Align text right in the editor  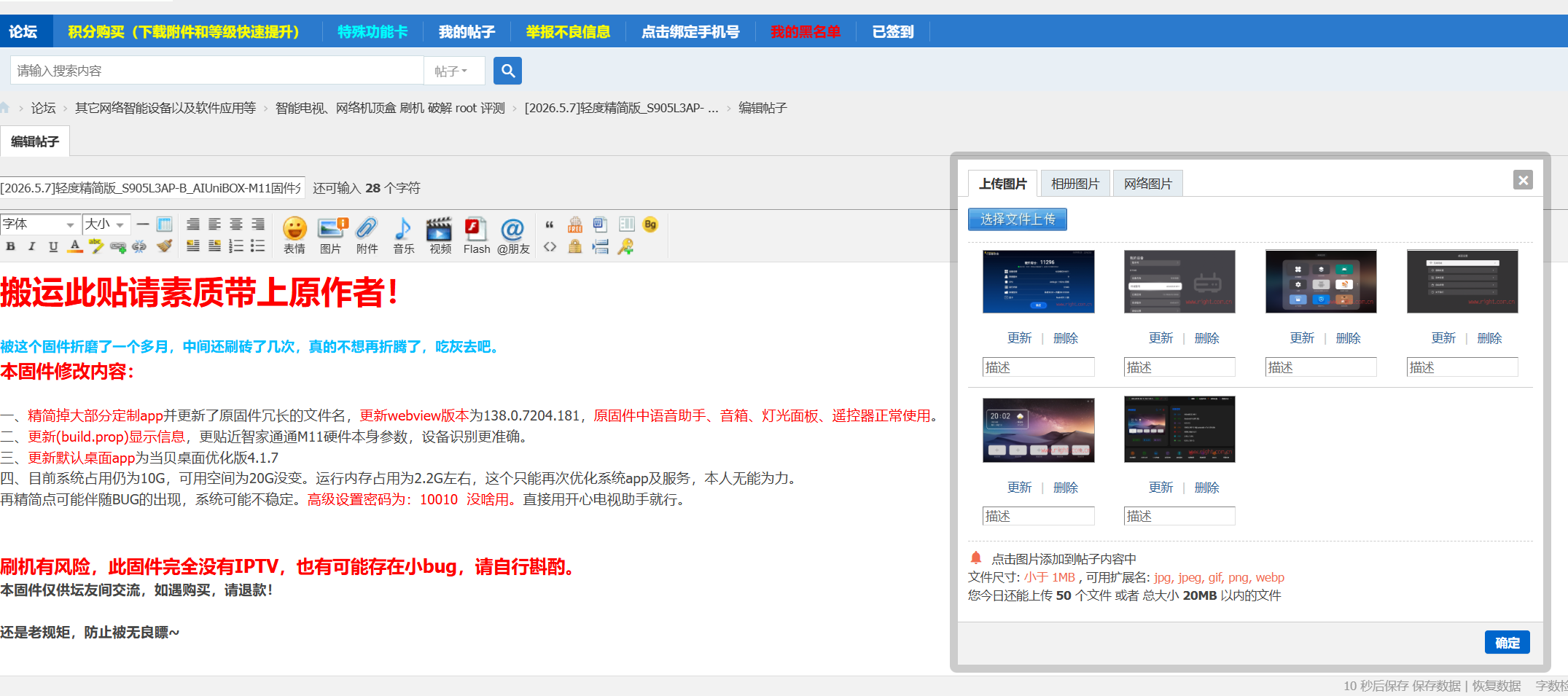click(x=258, y=224)
